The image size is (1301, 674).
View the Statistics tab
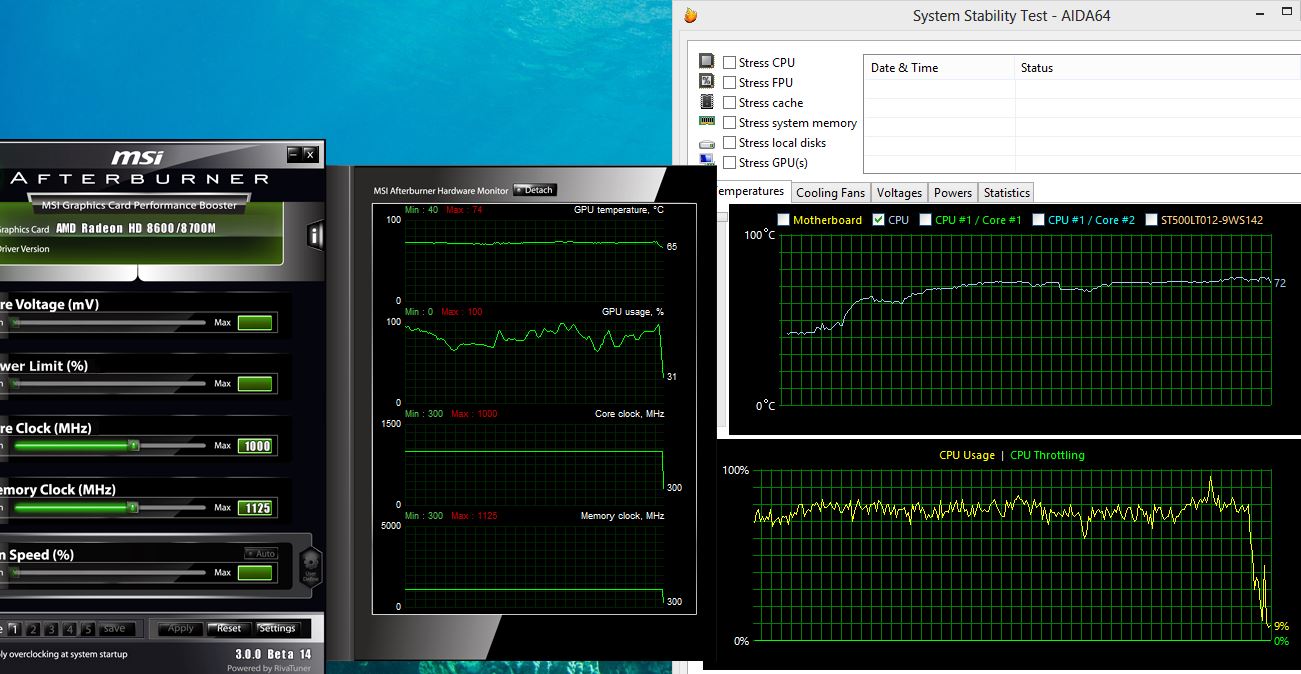click(1006, 193)
